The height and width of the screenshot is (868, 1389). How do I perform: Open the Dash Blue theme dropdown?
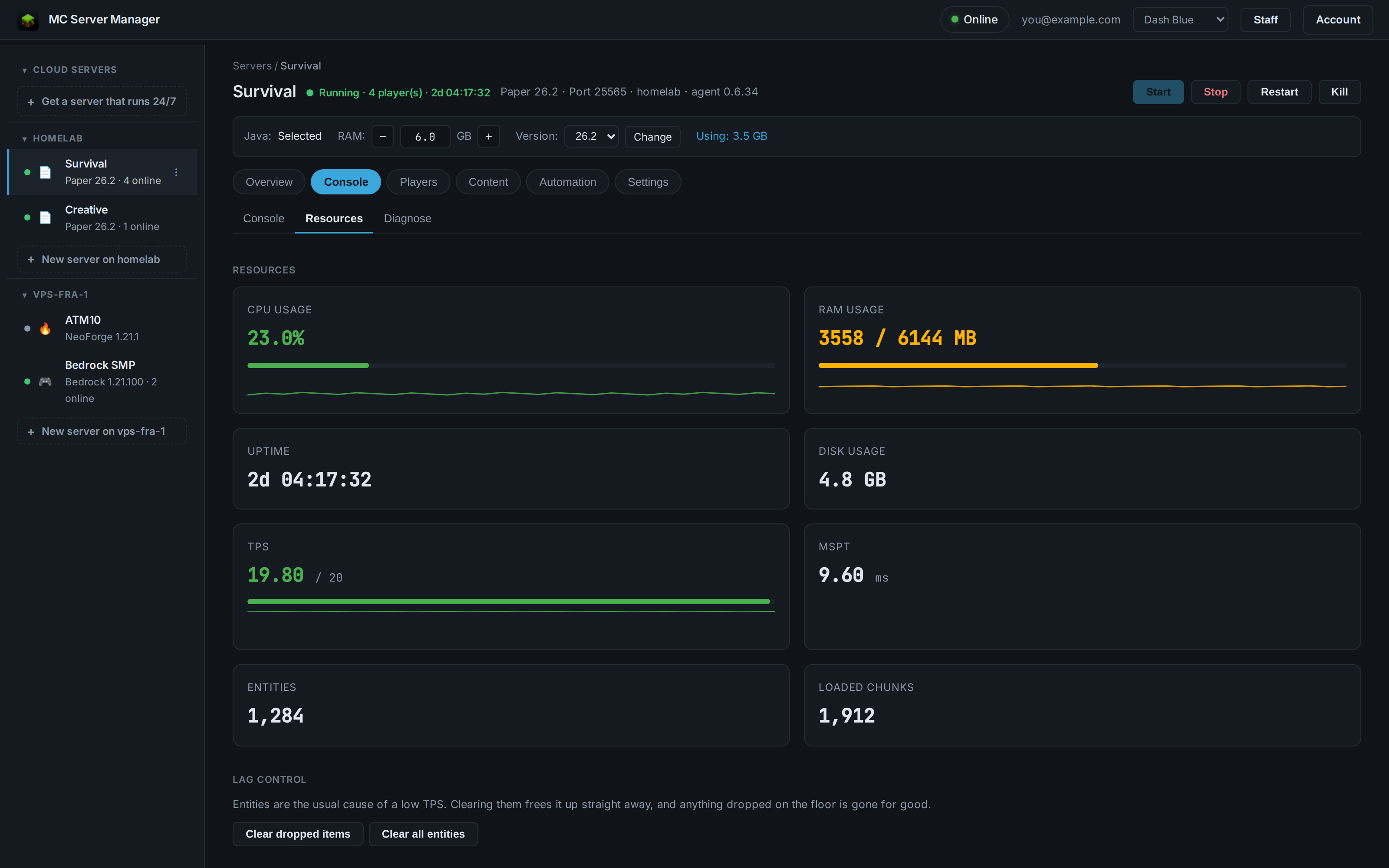(1180, 20)
